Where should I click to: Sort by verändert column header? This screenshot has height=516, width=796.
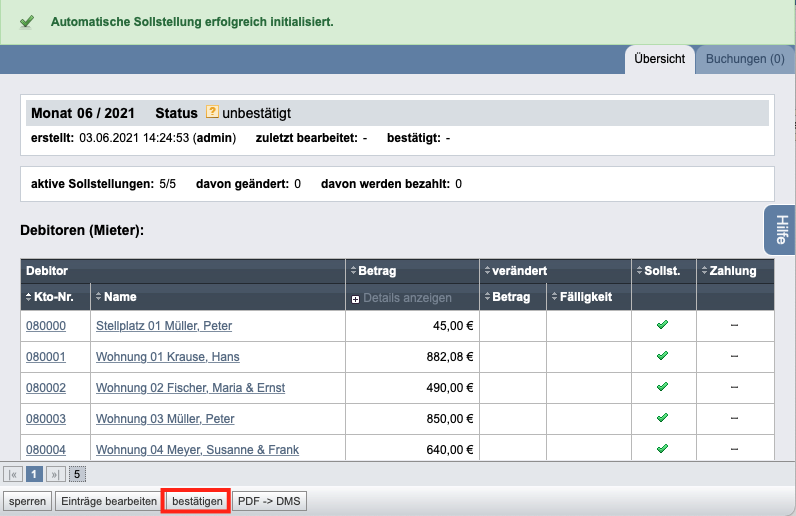(515, 271)
